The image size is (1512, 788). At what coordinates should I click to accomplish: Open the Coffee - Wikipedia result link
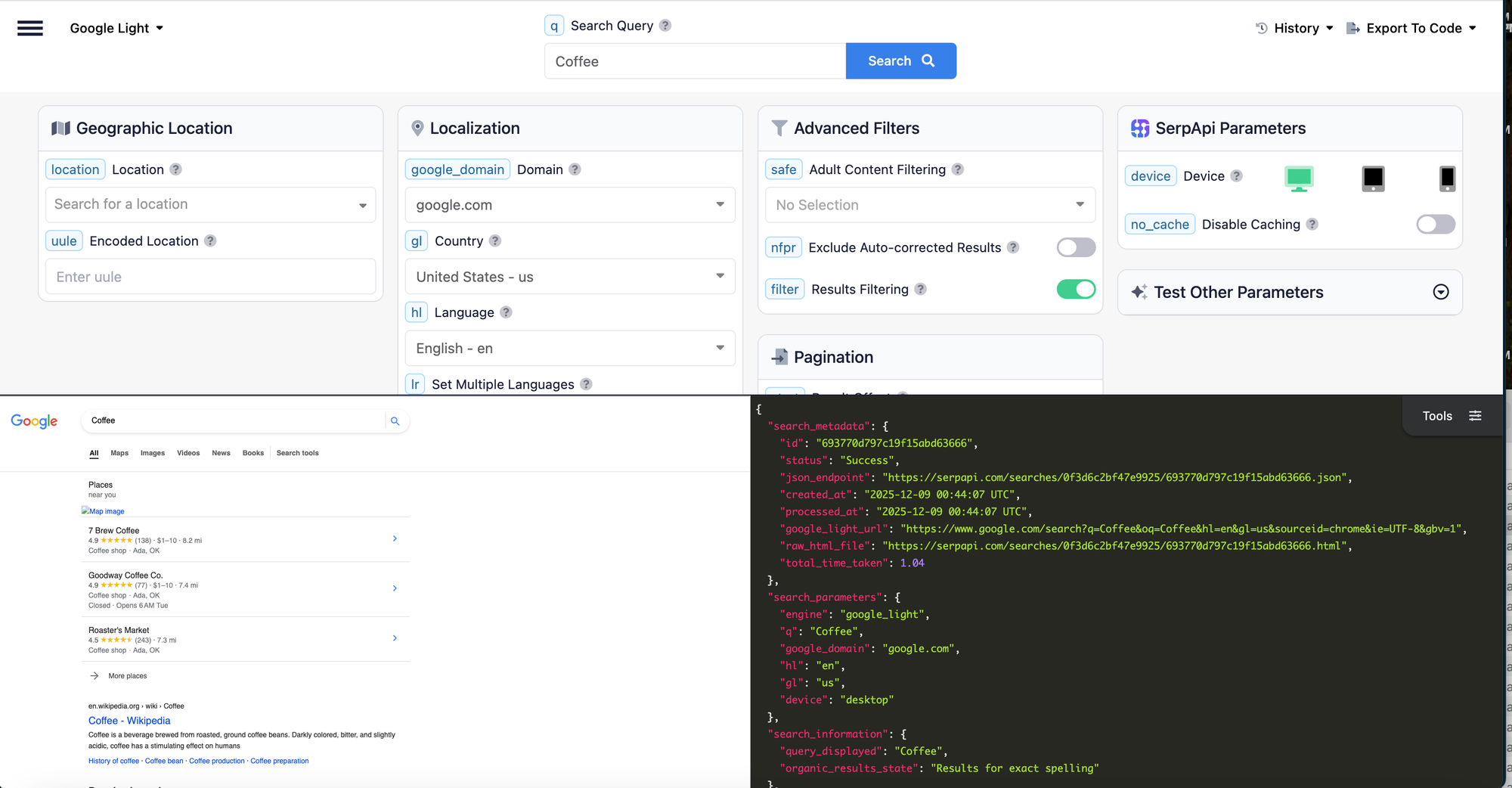(129, 721)
